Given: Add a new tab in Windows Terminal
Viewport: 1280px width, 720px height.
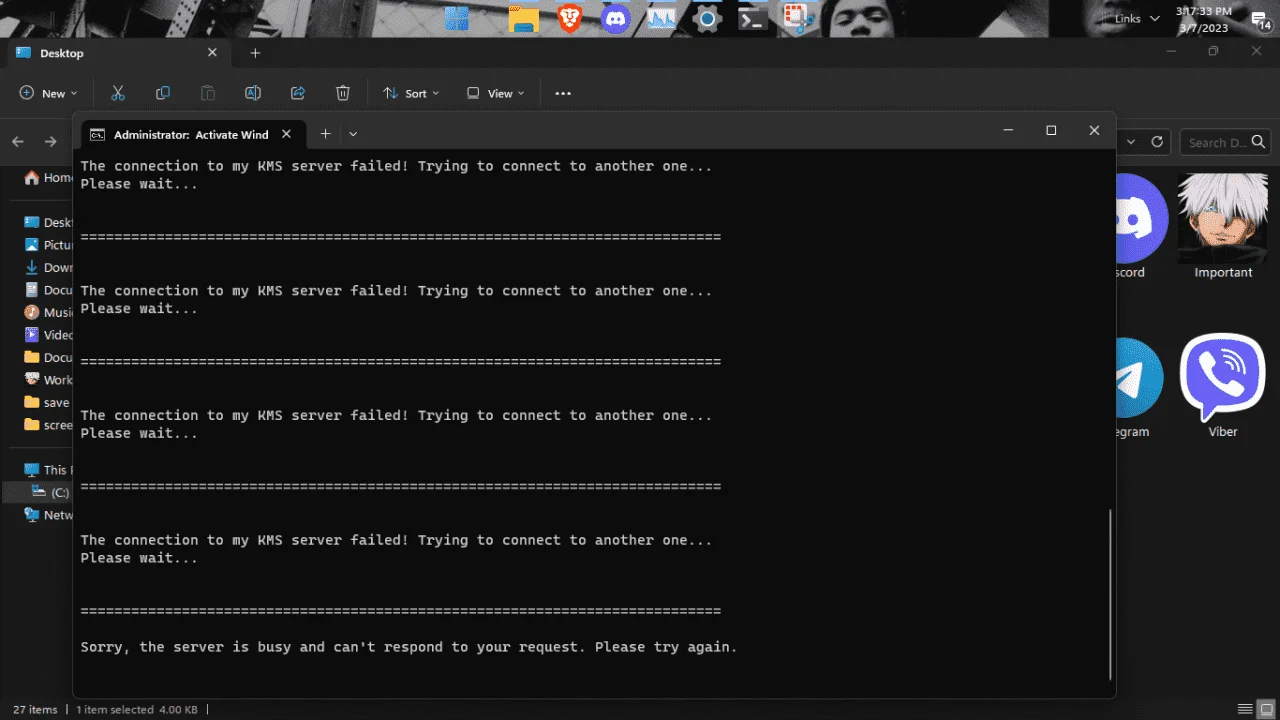Looking at the screenshot, I should pyautogui.click(x=325, y=134).
